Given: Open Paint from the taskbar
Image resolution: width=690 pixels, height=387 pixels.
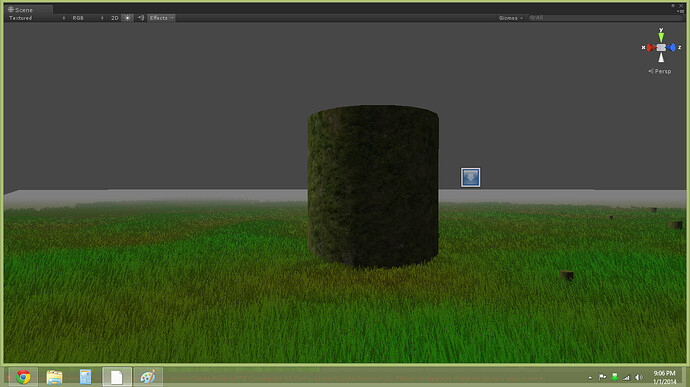Looking at the screenshot, I should tap(148, 377).
